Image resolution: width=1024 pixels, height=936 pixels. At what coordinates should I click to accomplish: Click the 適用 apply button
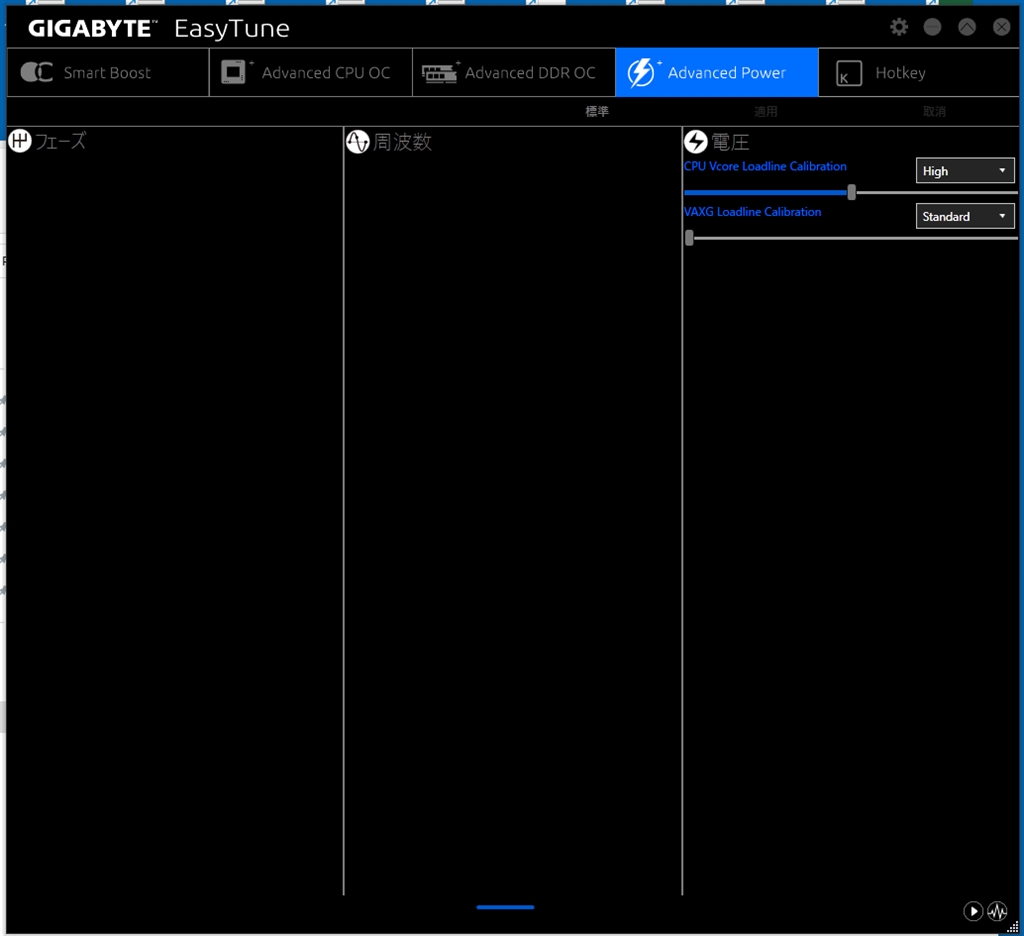[x=765, y=112]
